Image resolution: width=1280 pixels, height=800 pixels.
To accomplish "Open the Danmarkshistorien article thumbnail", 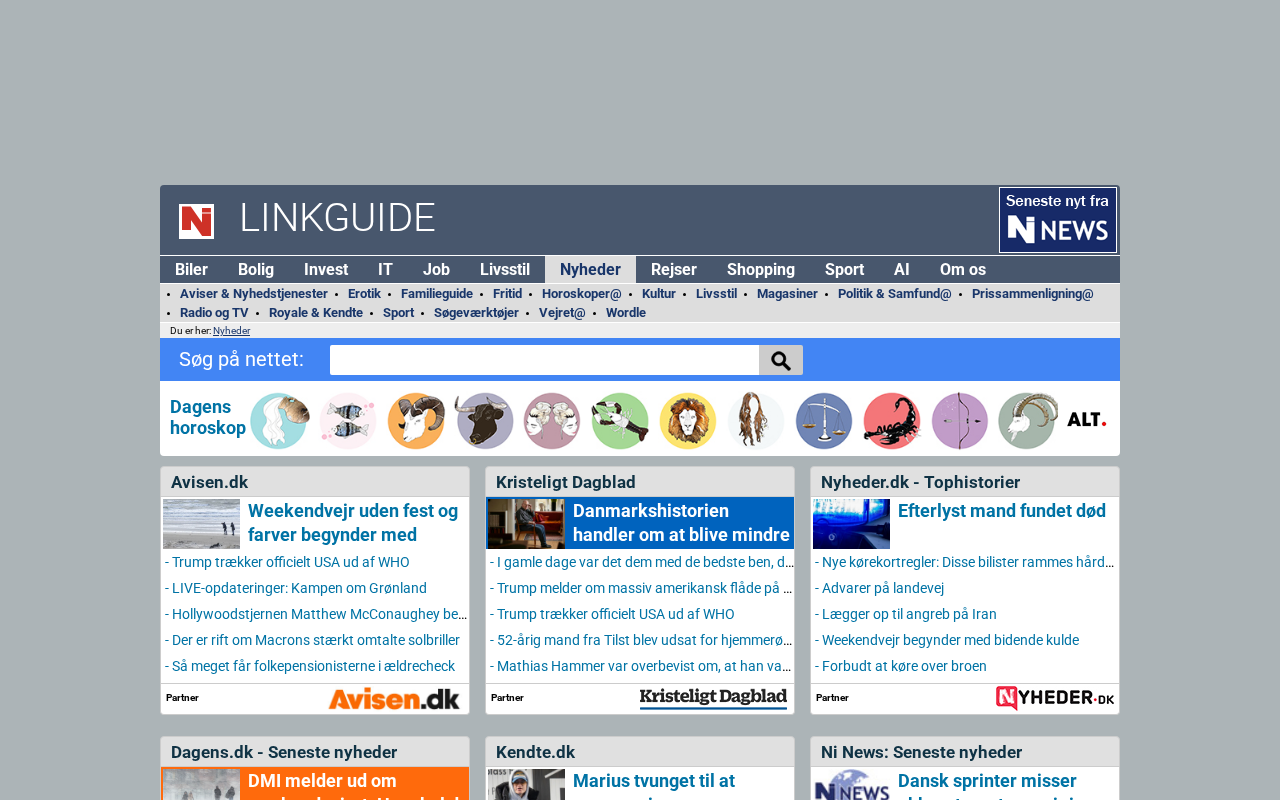I will [526, 524].
